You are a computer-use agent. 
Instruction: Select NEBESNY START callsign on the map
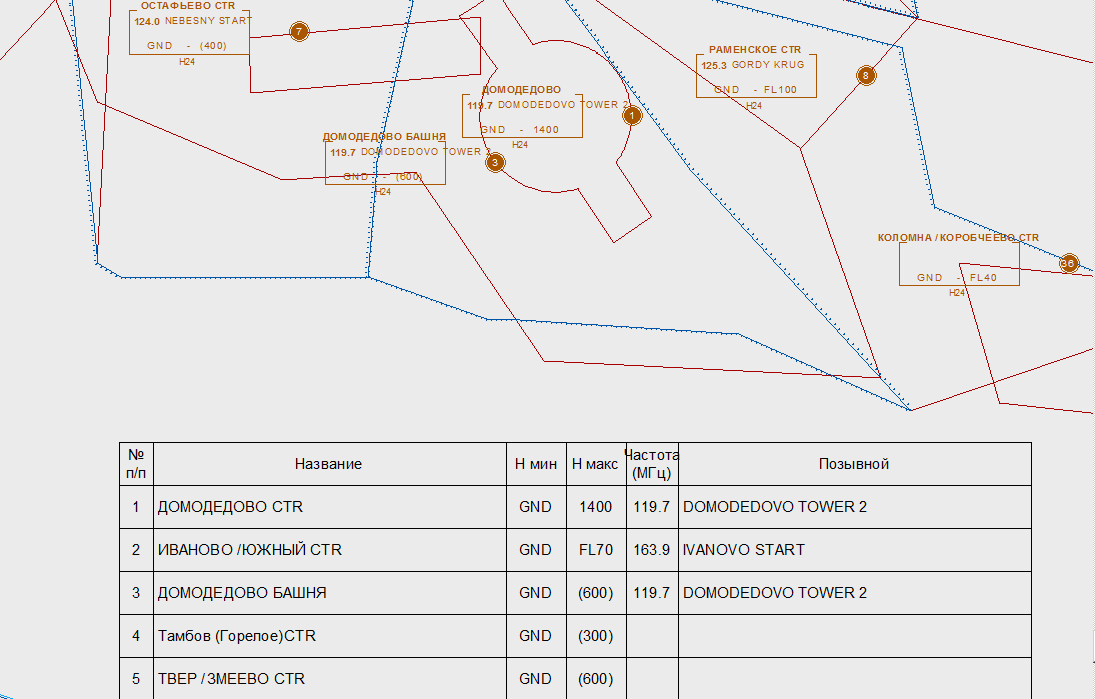pos(208,20)
